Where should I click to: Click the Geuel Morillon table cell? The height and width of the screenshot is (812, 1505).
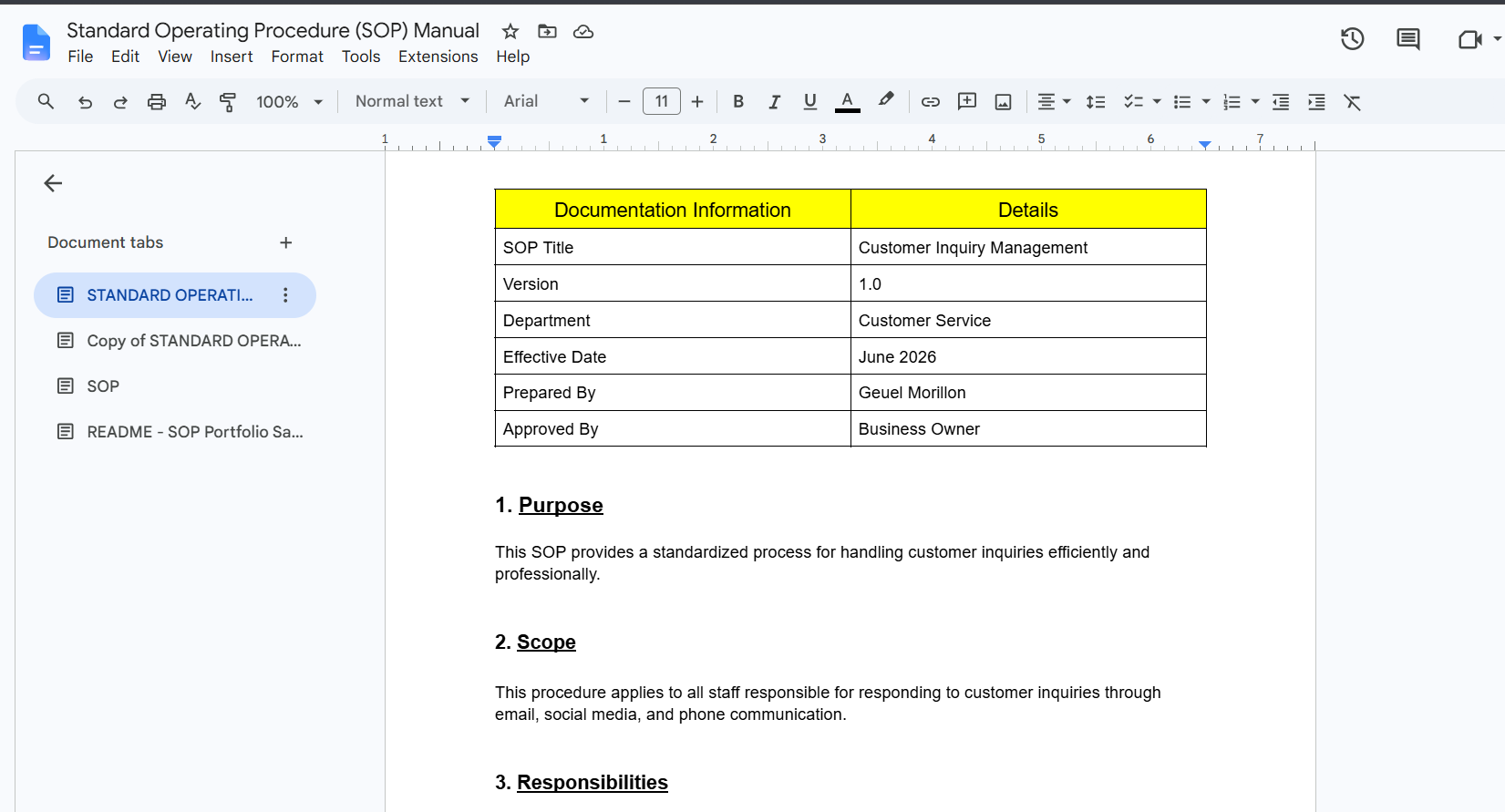pos(1028,393)
